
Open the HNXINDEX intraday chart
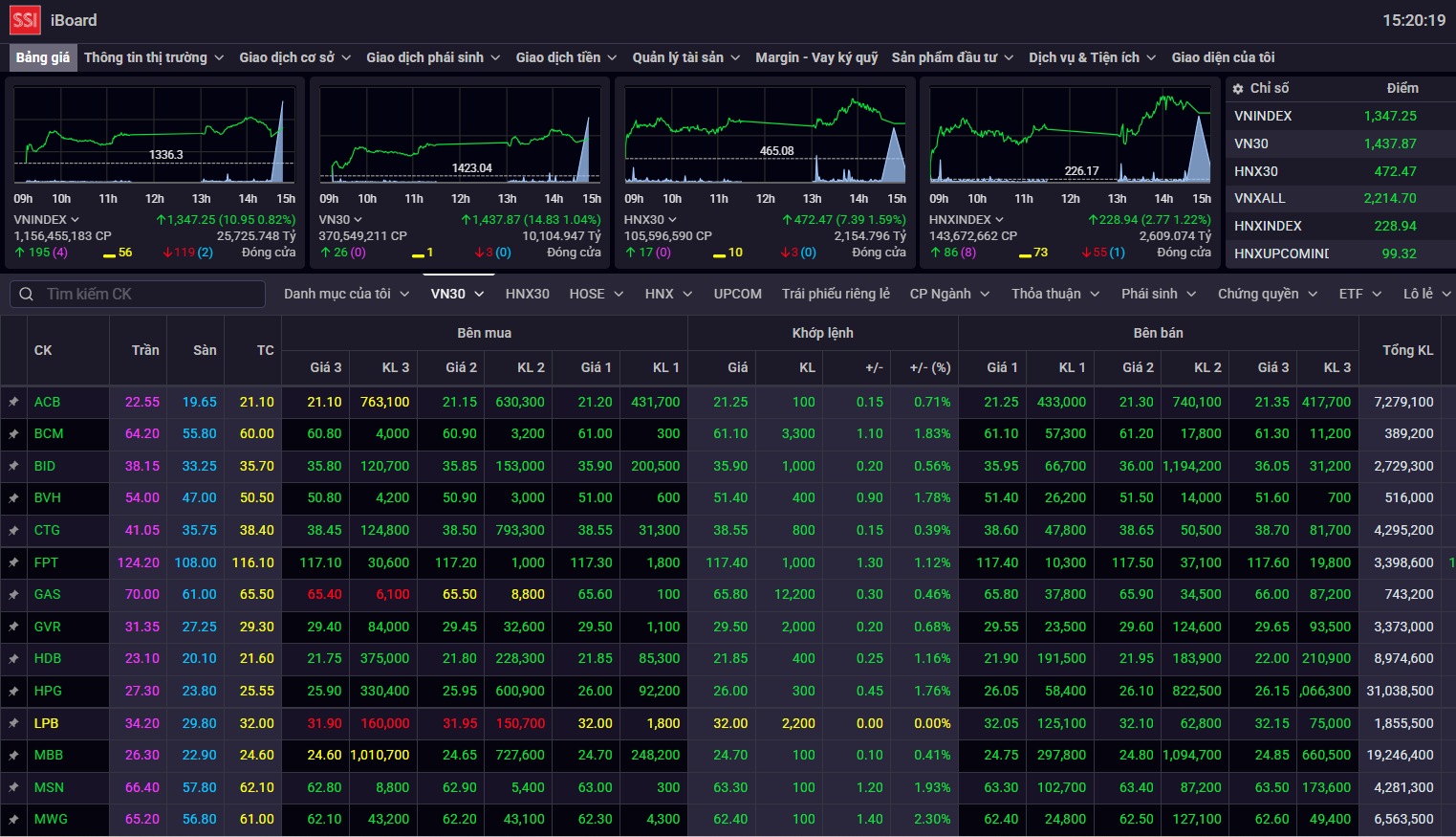tap(1071, 136)
